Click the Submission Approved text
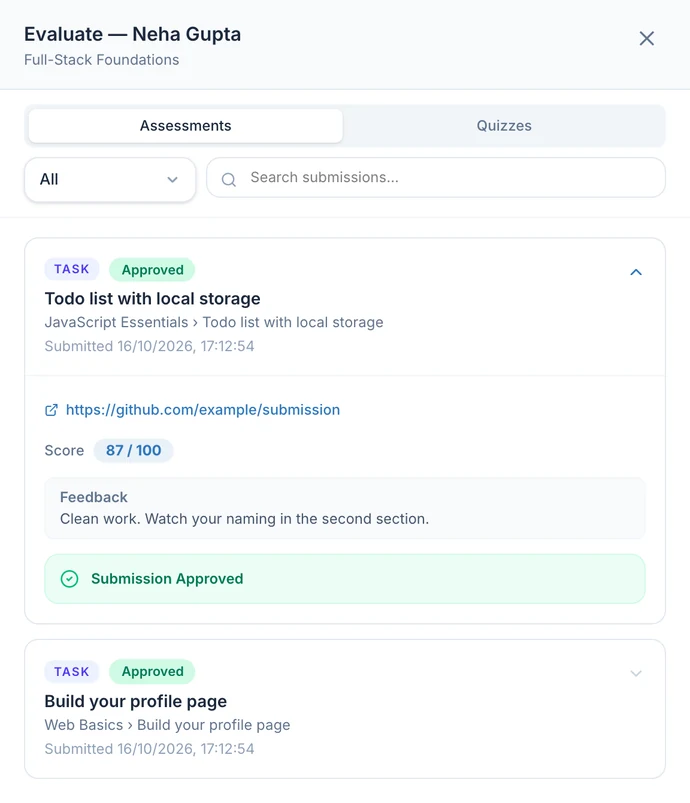 167,579
